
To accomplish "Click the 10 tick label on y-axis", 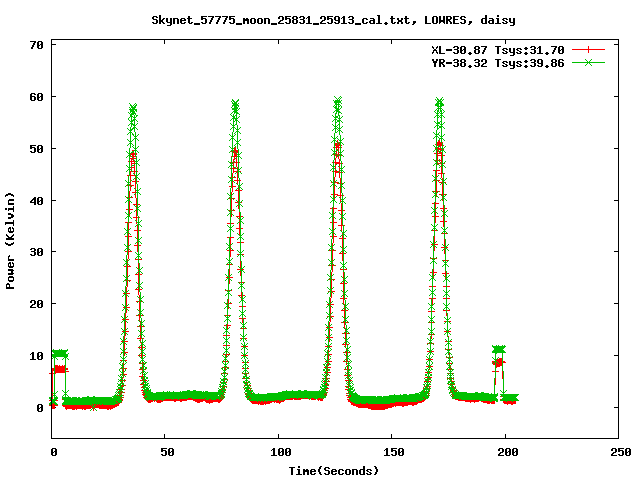I will [35, 356].
